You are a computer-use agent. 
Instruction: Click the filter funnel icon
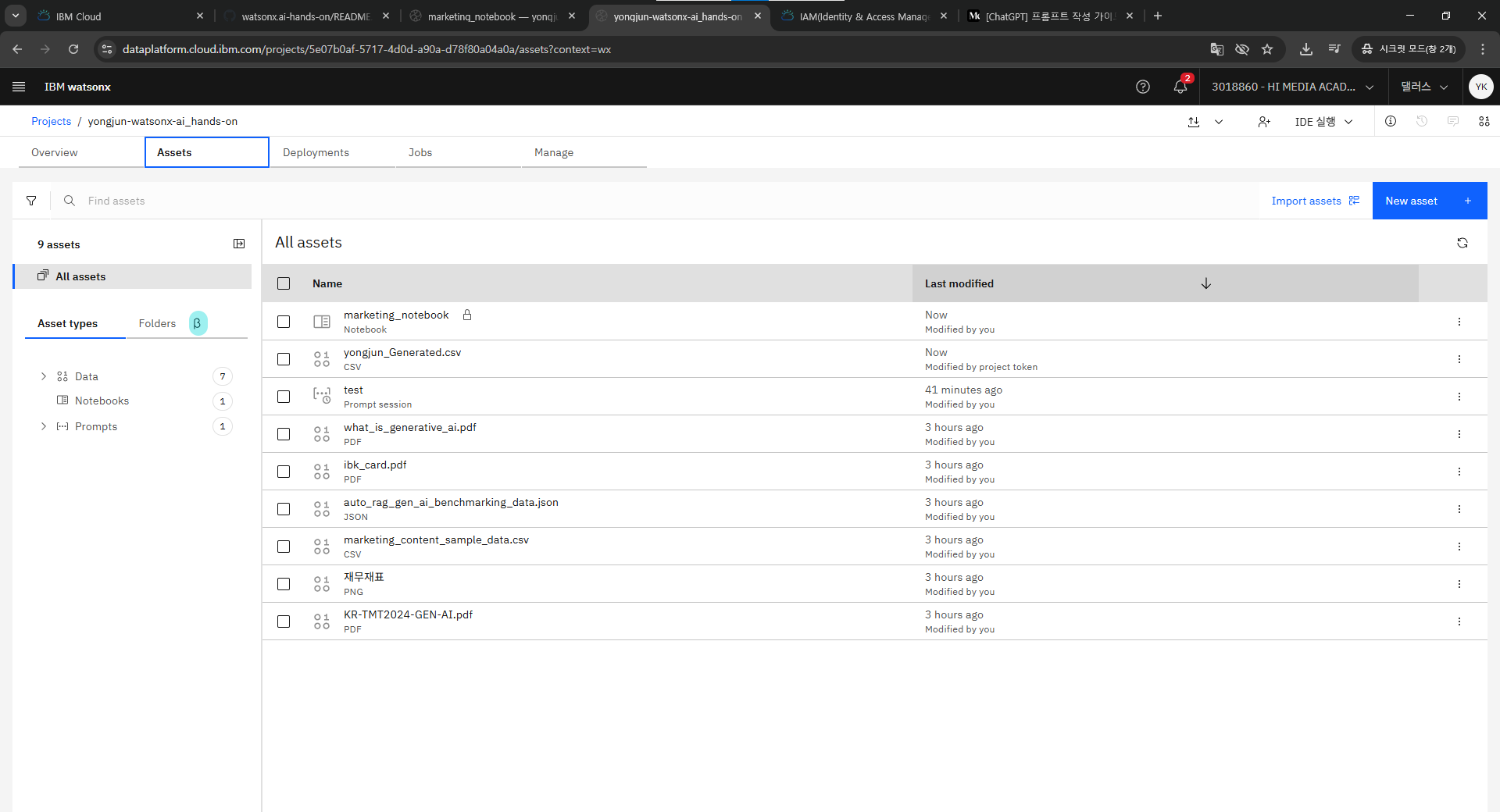[31, 201]
